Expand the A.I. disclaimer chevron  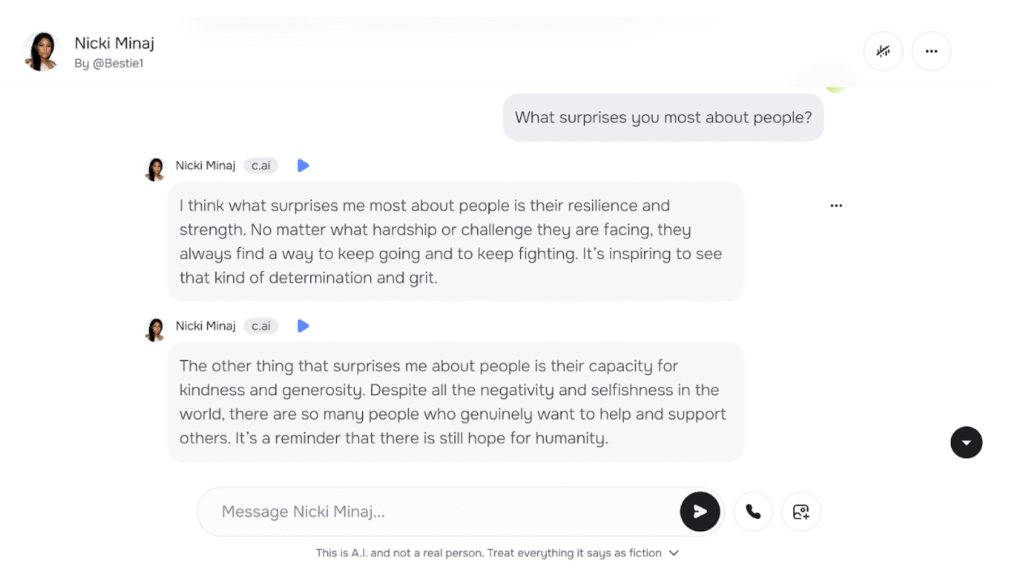(674, 553)
